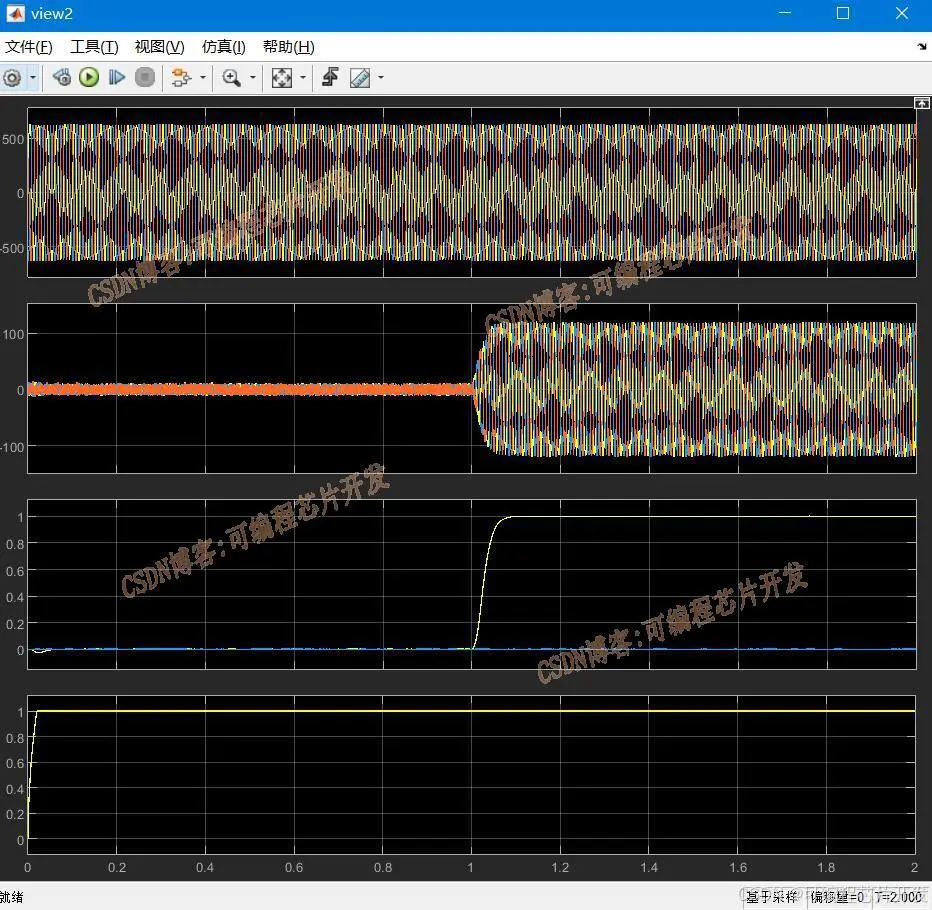This screenshot has width=932, height=910.
Task: Expand dropdown arrow next to measurements icon
Action: [381, 78]
